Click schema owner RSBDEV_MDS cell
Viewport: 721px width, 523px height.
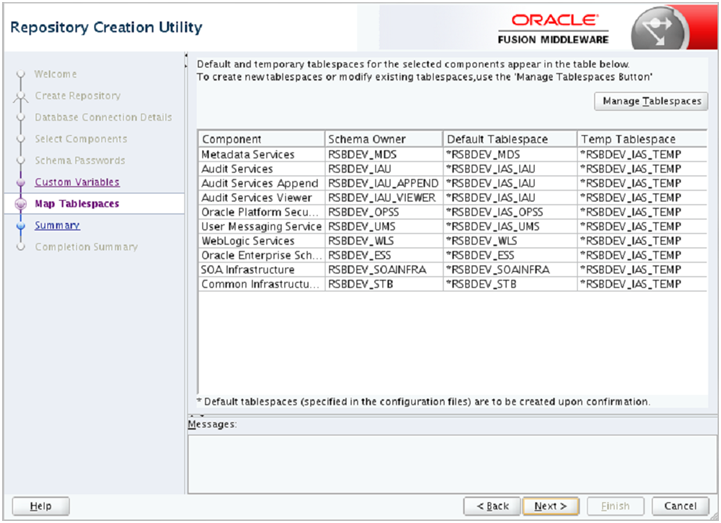click(x=383, y=155)
